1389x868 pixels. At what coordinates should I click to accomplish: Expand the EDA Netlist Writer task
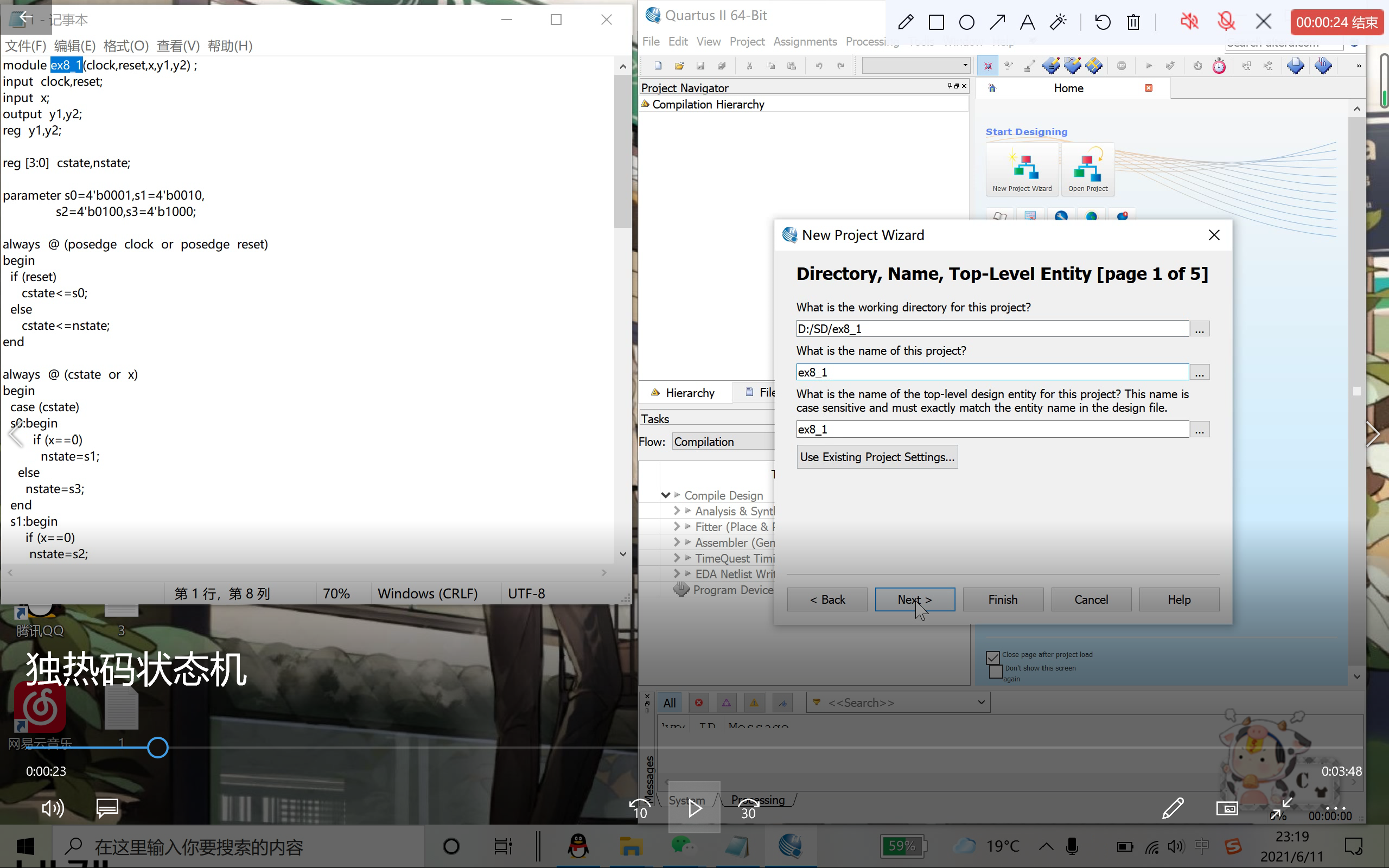click(677, 573)
